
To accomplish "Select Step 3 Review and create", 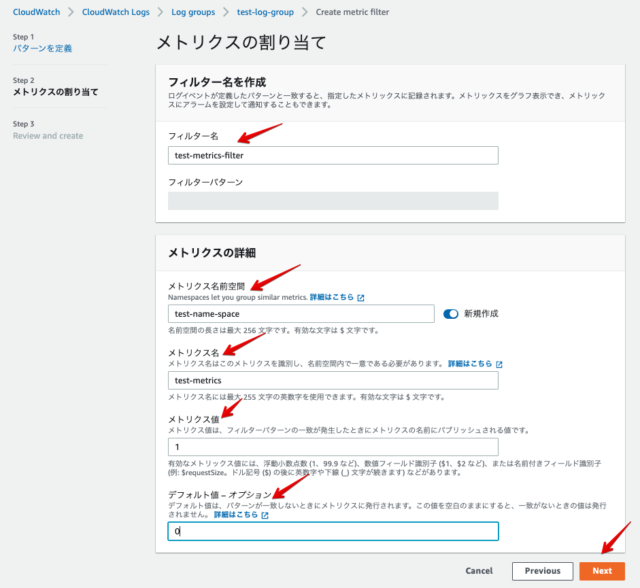I will pos(48,135).
